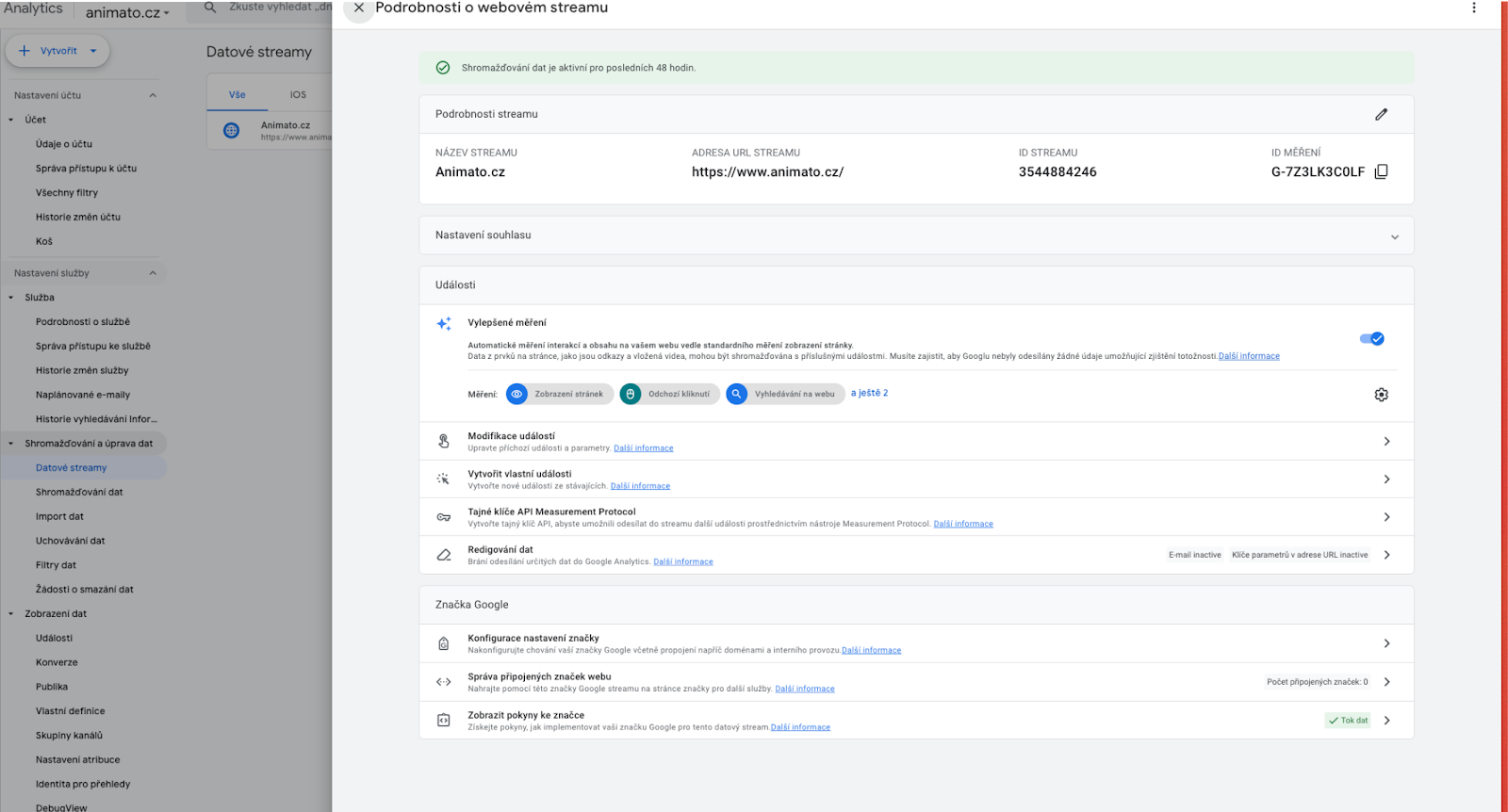The width and height of the screenshot is (1508, 812).
Task: Edit stream details with pencil icon
Action: 1382,114
